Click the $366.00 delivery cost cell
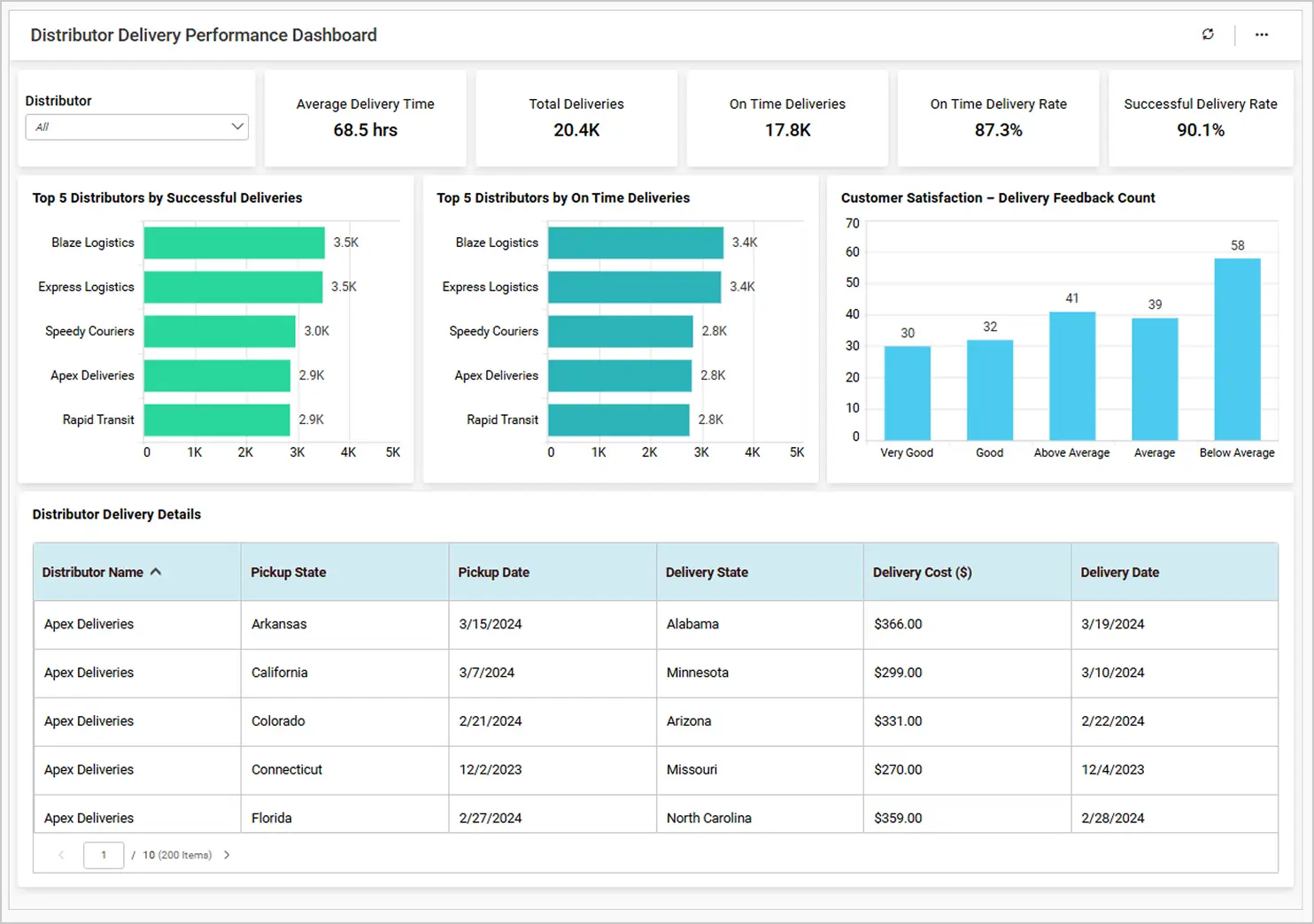This screenshot has height=924, width=1314. [967, 625]
